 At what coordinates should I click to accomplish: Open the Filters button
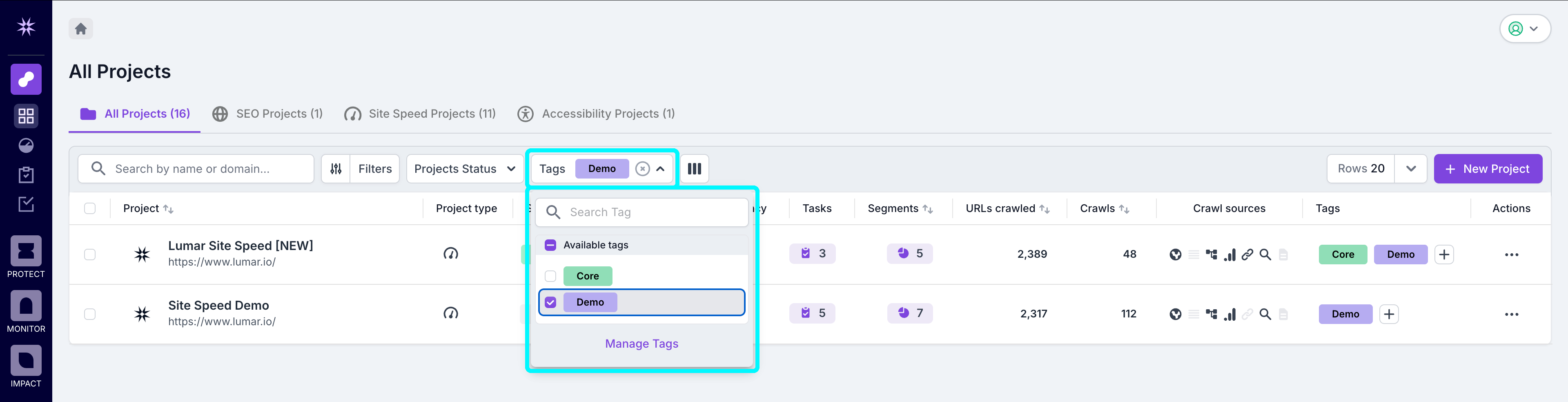tap(375, 169)
